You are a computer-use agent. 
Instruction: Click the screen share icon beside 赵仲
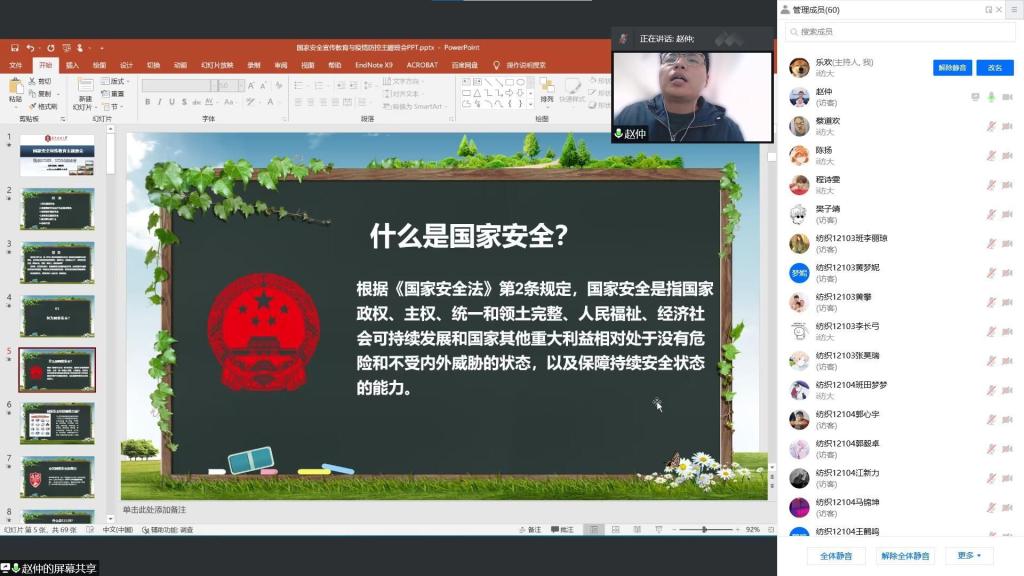(x=975, y=97)
